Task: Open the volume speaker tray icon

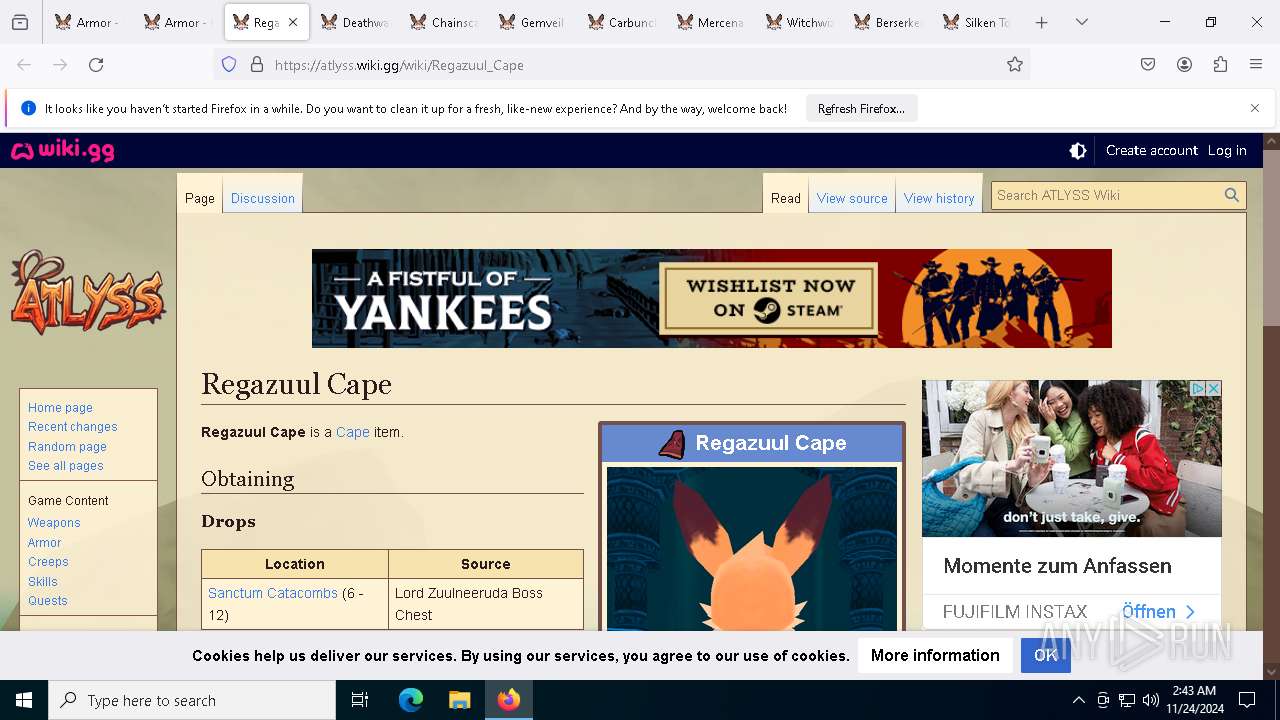Action: (x=1150, y=700)
